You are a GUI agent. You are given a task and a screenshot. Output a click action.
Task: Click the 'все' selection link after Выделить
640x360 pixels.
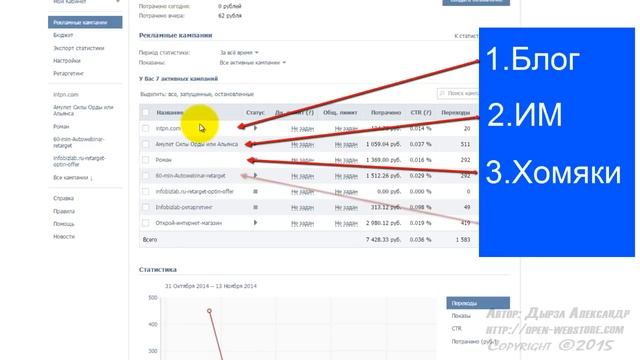pos(172,94)
